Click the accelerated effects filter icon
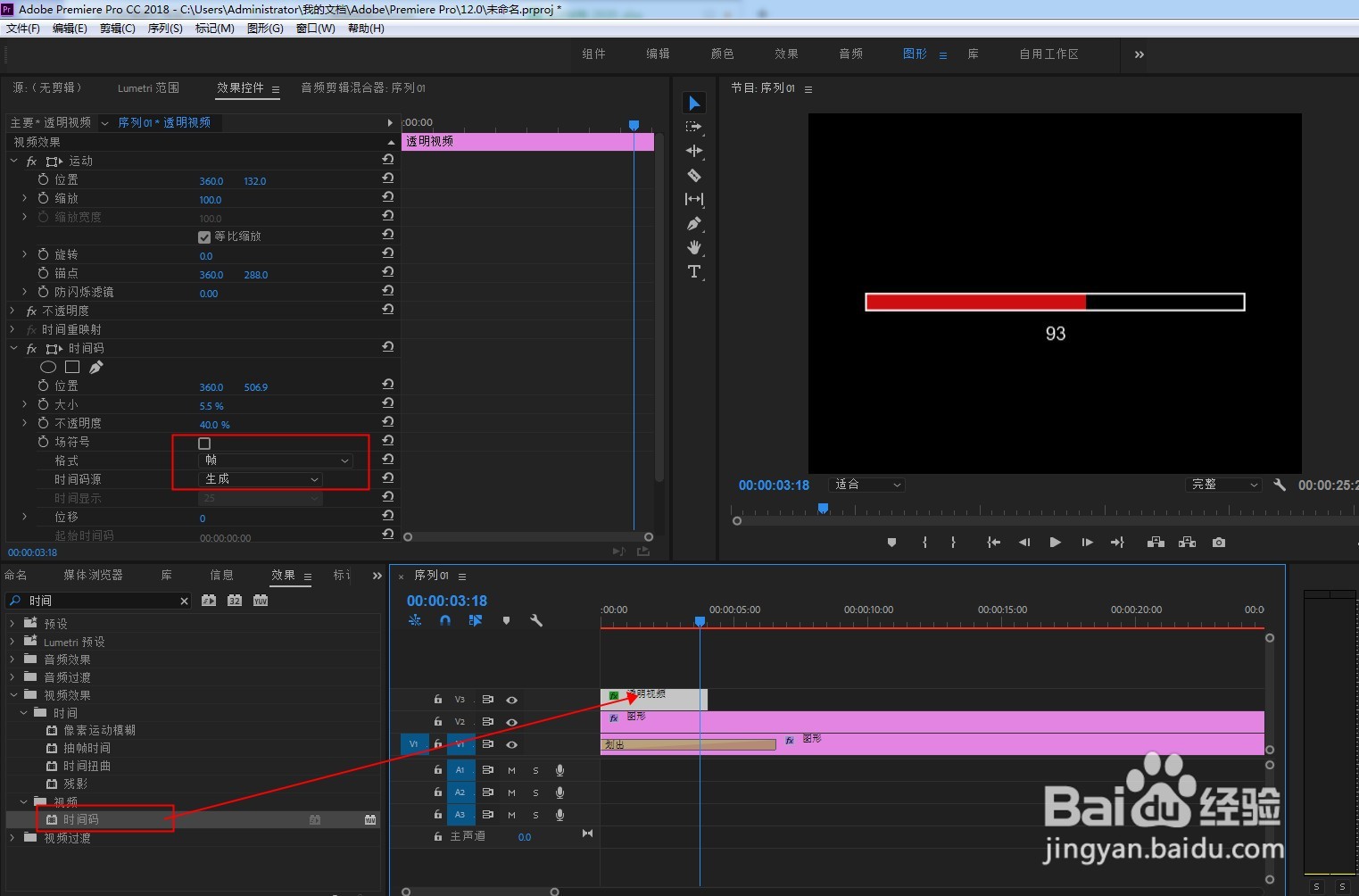The height and width of the screenshot is (896, 1359). click(x=209, y=601)
